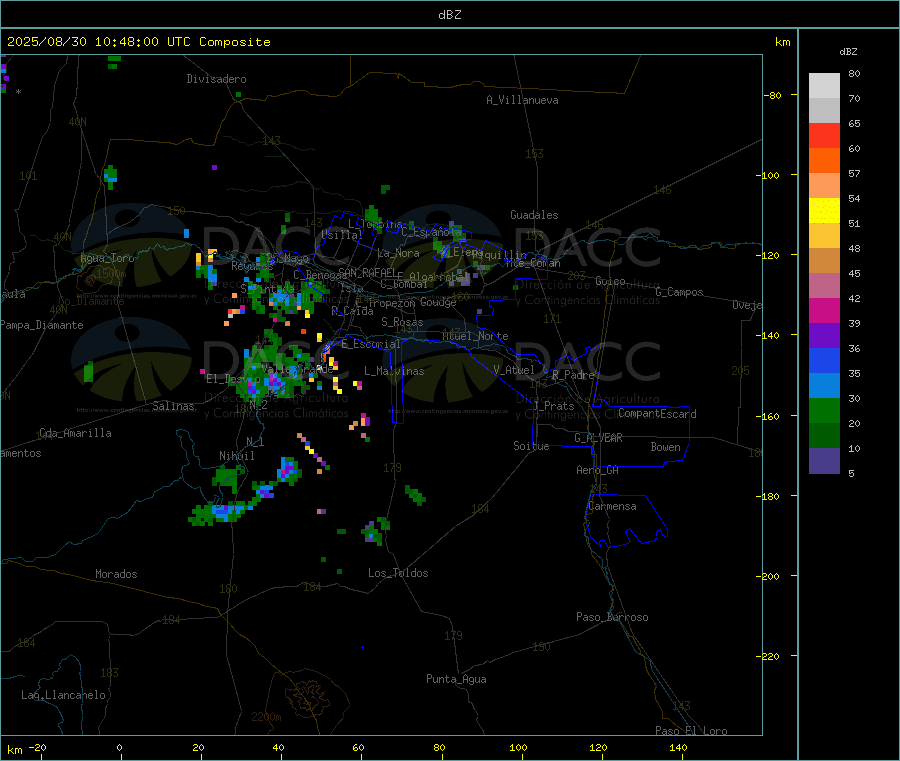Select the Punta_Agua label
Screen dimensions: 900x761
point(456,679)
